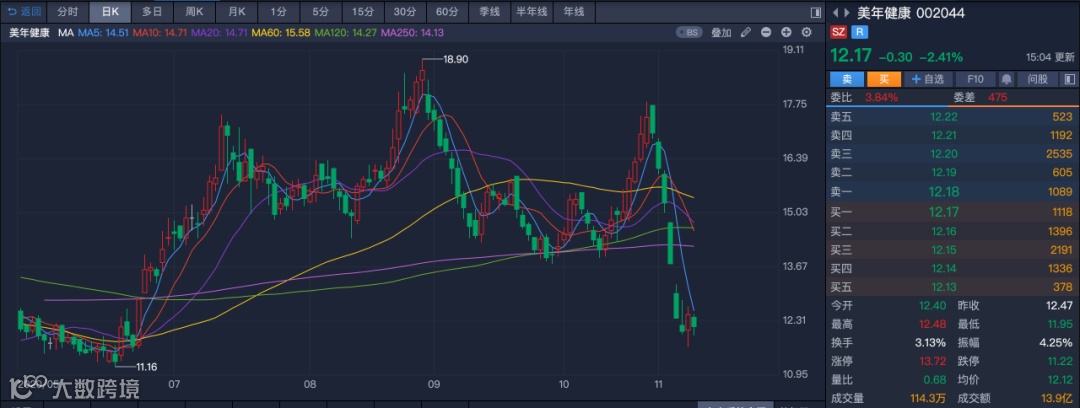
Task: Select the 买五 12.13 order row
Action: [953, 287]
